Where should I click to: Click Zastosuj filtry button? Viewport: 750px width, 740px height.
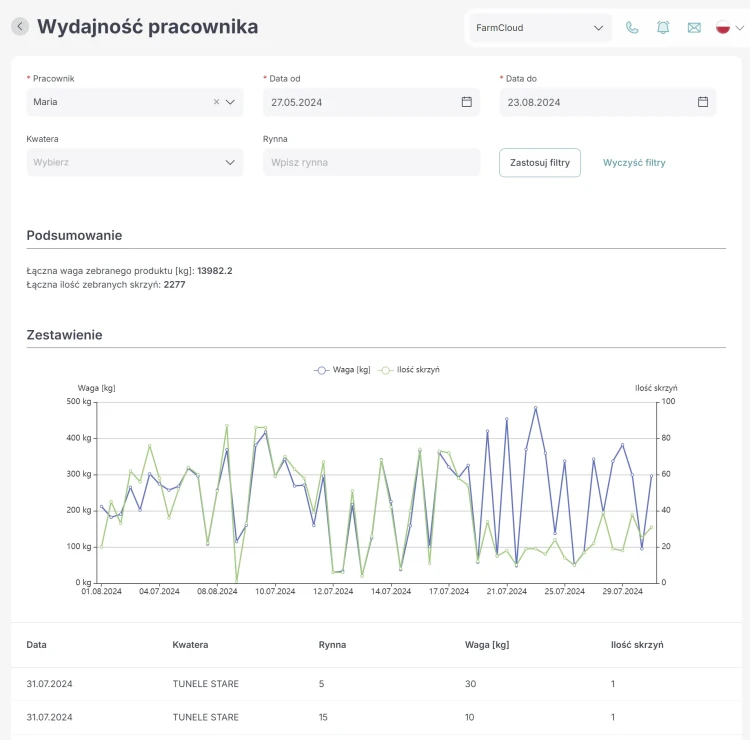tap(540, 163)
